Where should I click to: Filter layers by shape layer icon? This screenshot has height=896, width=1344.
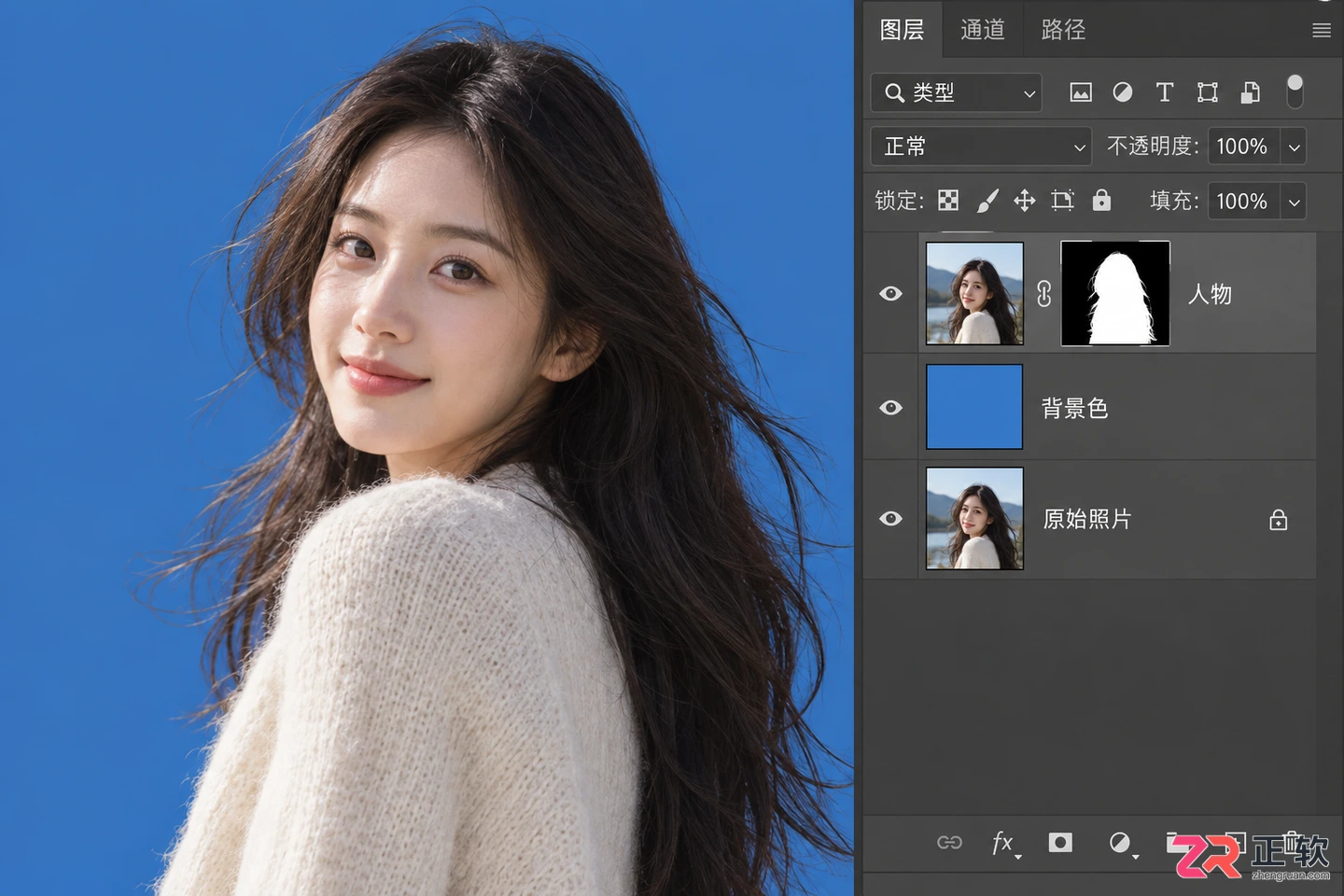coord(1208,92)
